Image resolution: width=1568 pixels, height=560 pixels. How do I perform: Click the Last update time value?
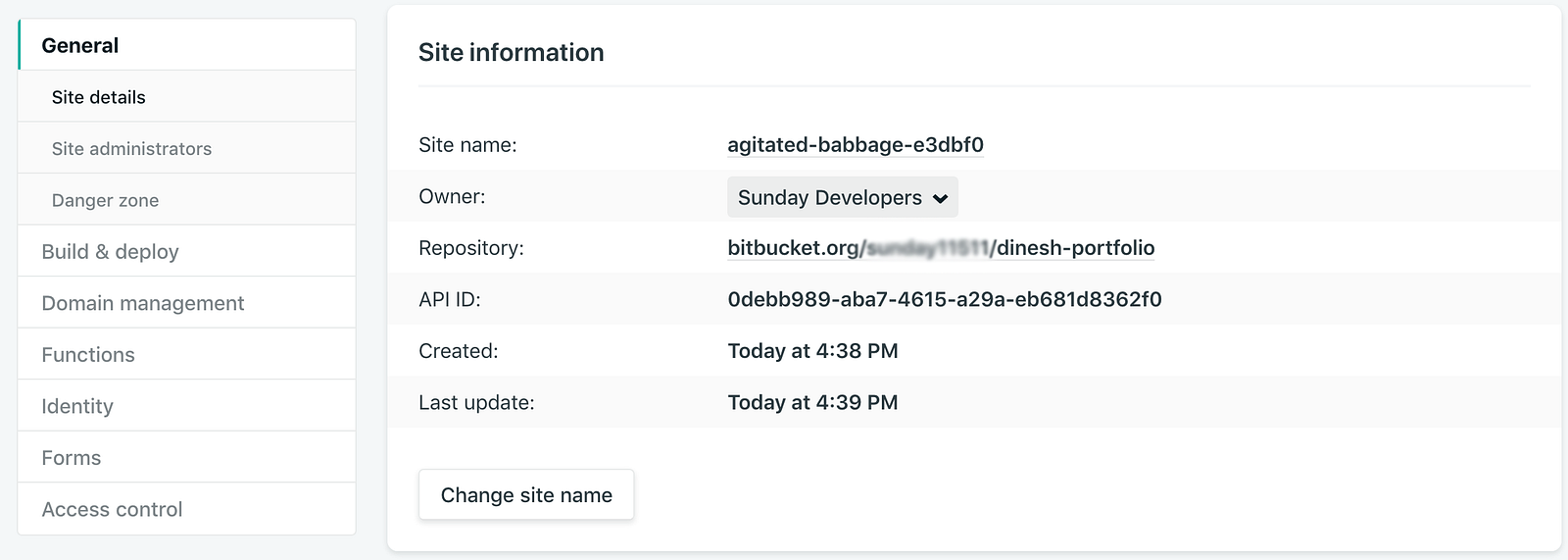point(812,402)
